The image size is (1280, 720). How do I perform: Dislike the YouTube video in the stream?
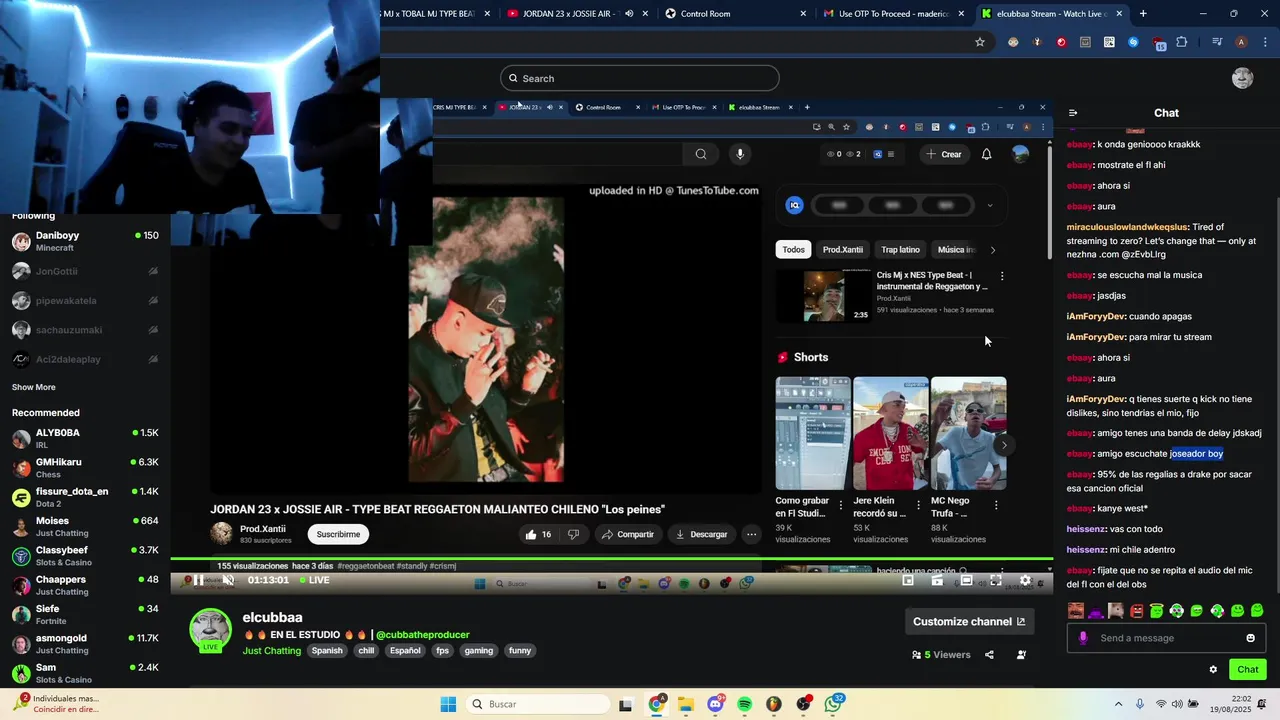click(573, 534)
